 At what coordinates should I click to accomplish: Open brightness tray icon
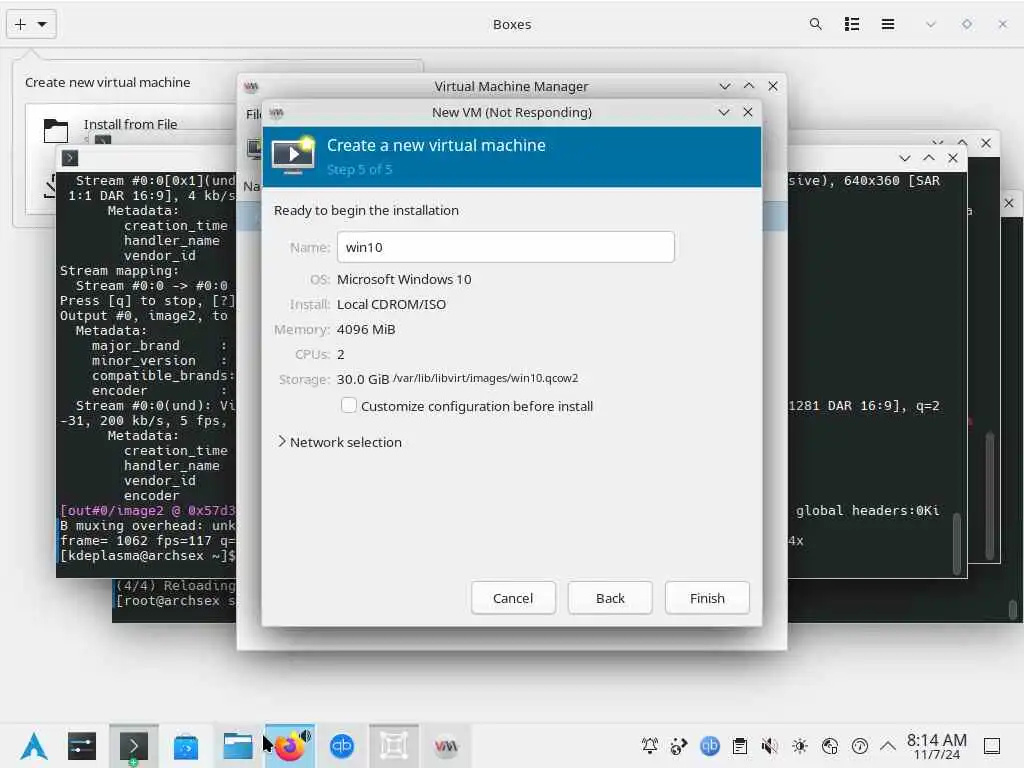pos(800,746)
